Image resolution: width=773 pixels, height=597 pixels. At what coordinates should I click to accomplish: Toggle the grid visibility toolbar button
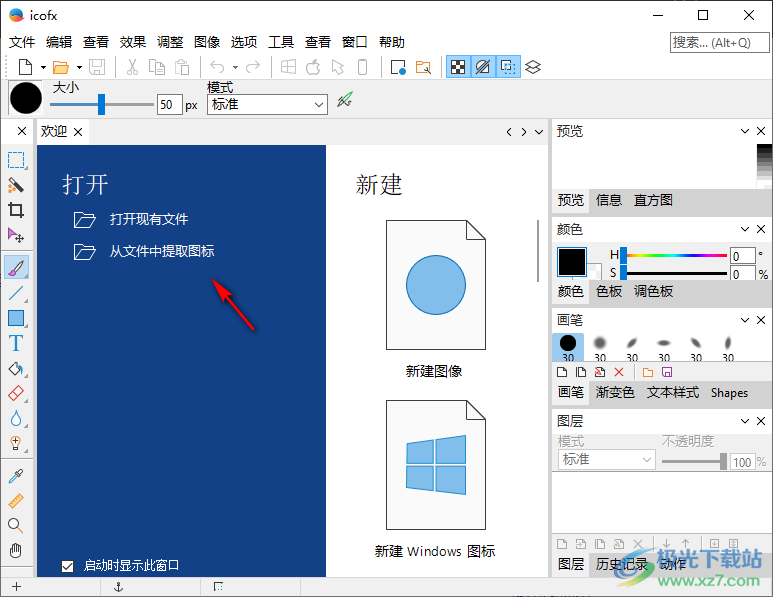[483, 67]
